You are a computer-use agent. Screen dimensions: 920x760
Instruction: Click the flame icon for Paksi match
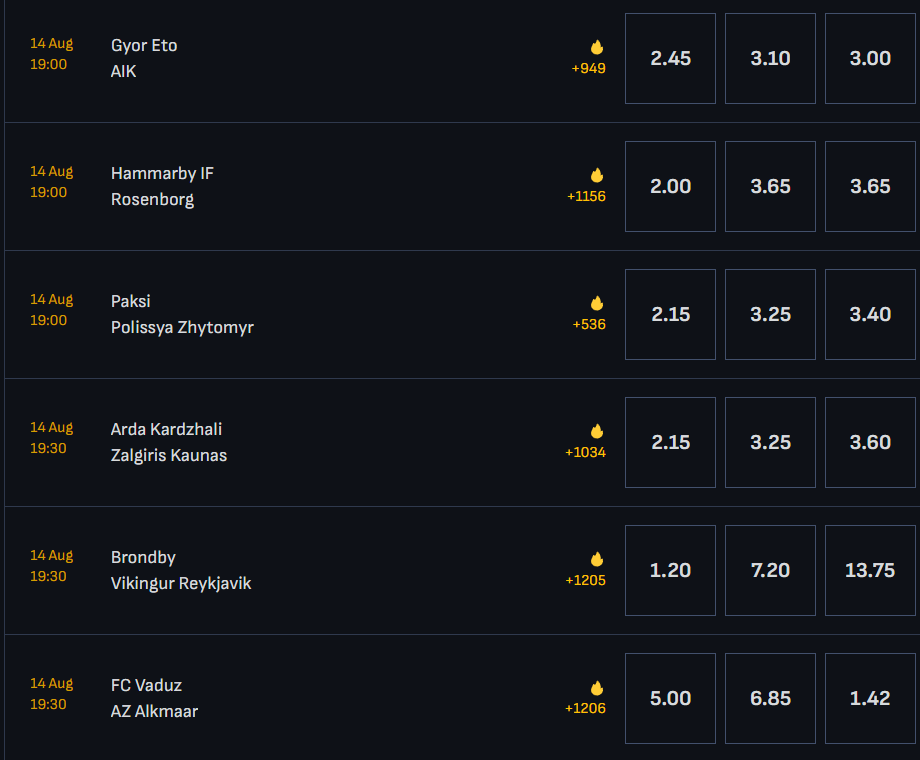pos(597,303)
